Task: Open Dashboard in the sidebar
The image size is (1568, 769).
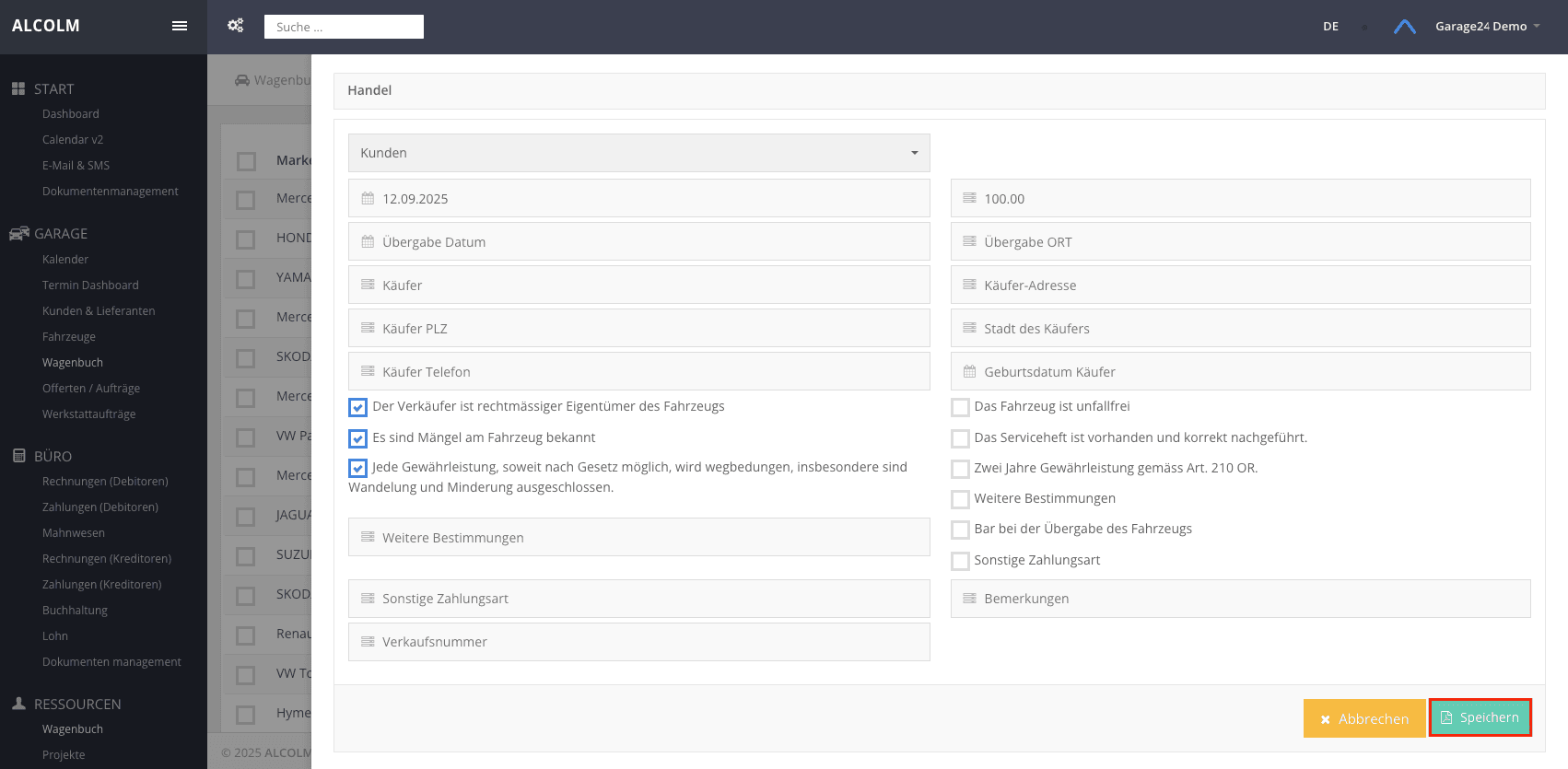Action: [x=71, y=114]
